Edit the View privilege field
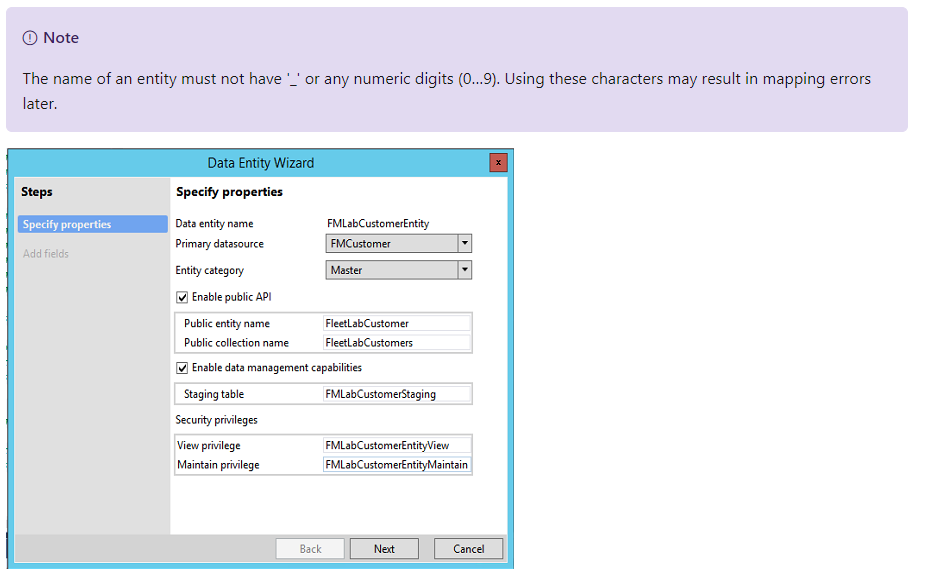Image resolution: width=926 pixels, height=583 pixels. [397, 445]
